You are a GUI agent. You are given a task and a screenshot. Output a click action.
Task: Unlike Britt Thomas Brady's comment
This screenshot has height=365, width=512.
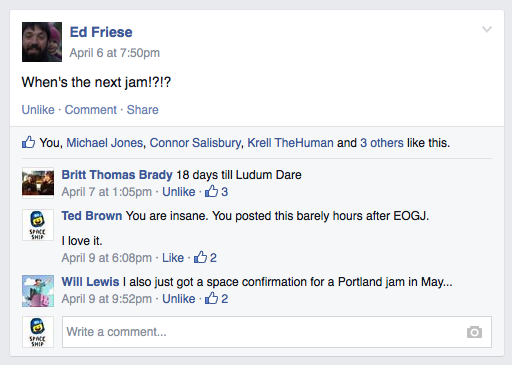coord(179,192)
